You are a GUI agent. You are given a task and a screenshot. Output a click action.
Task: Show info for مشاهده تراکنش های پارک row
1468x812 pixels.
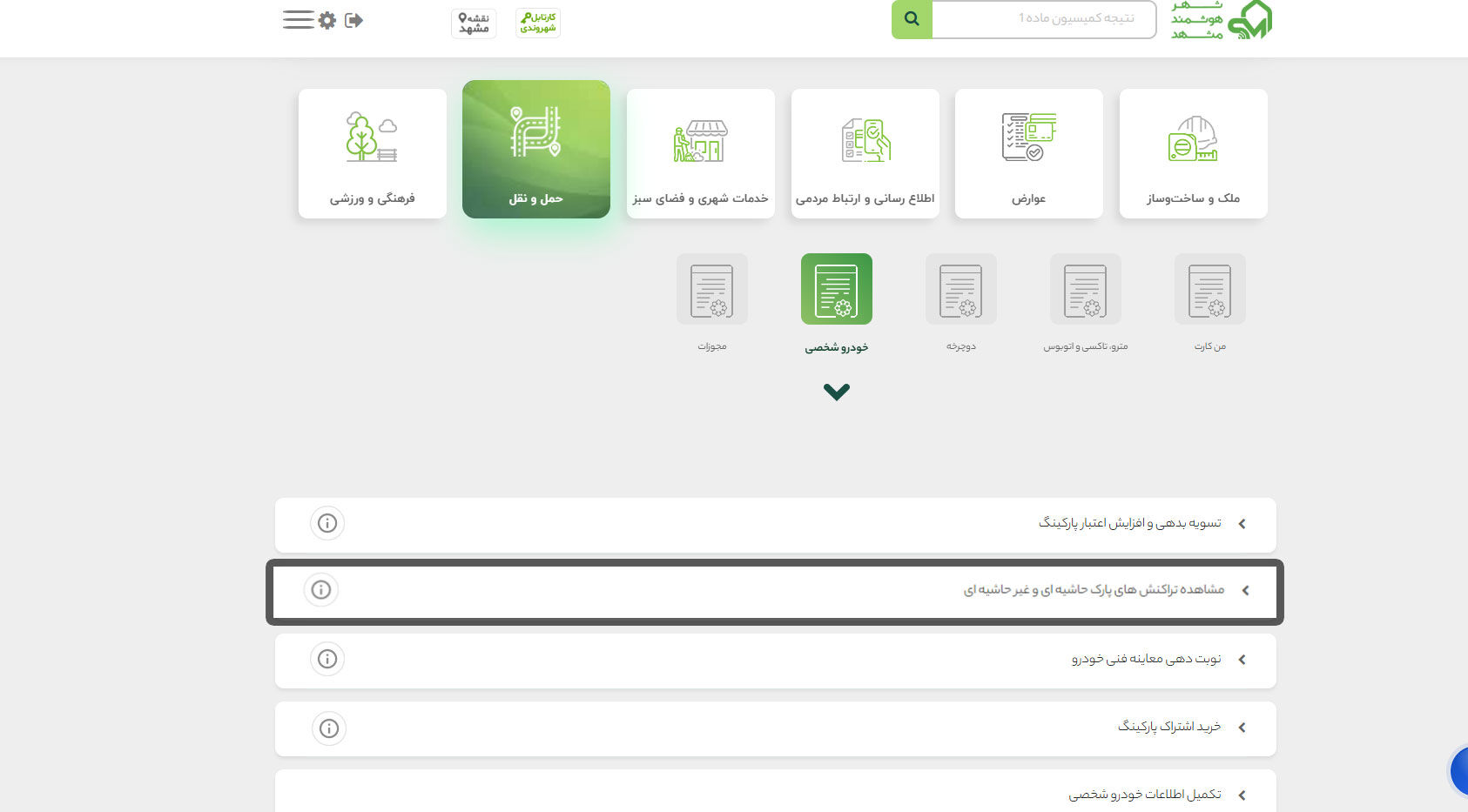(321, 589)
